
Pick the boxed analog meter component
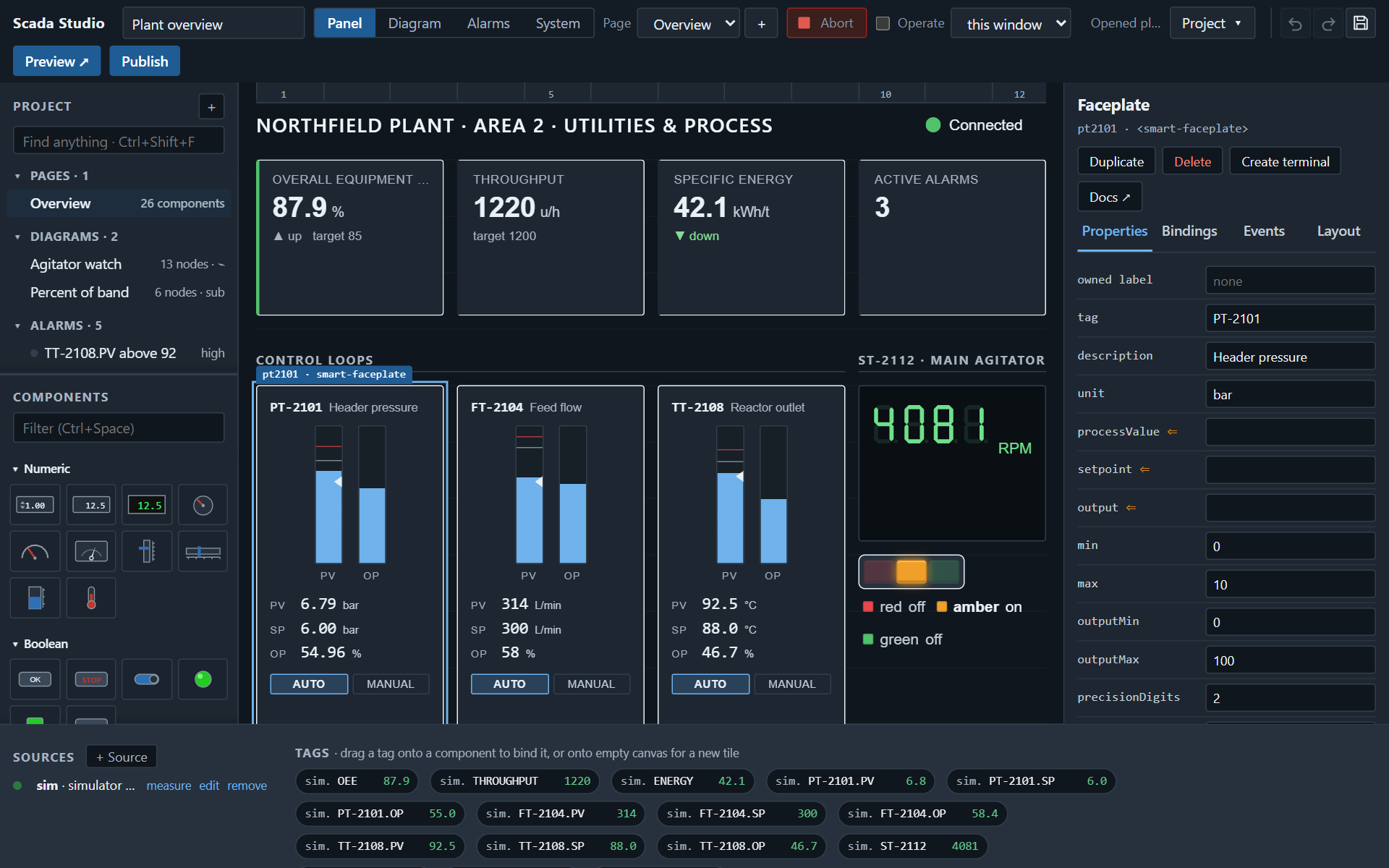[91, 552]
